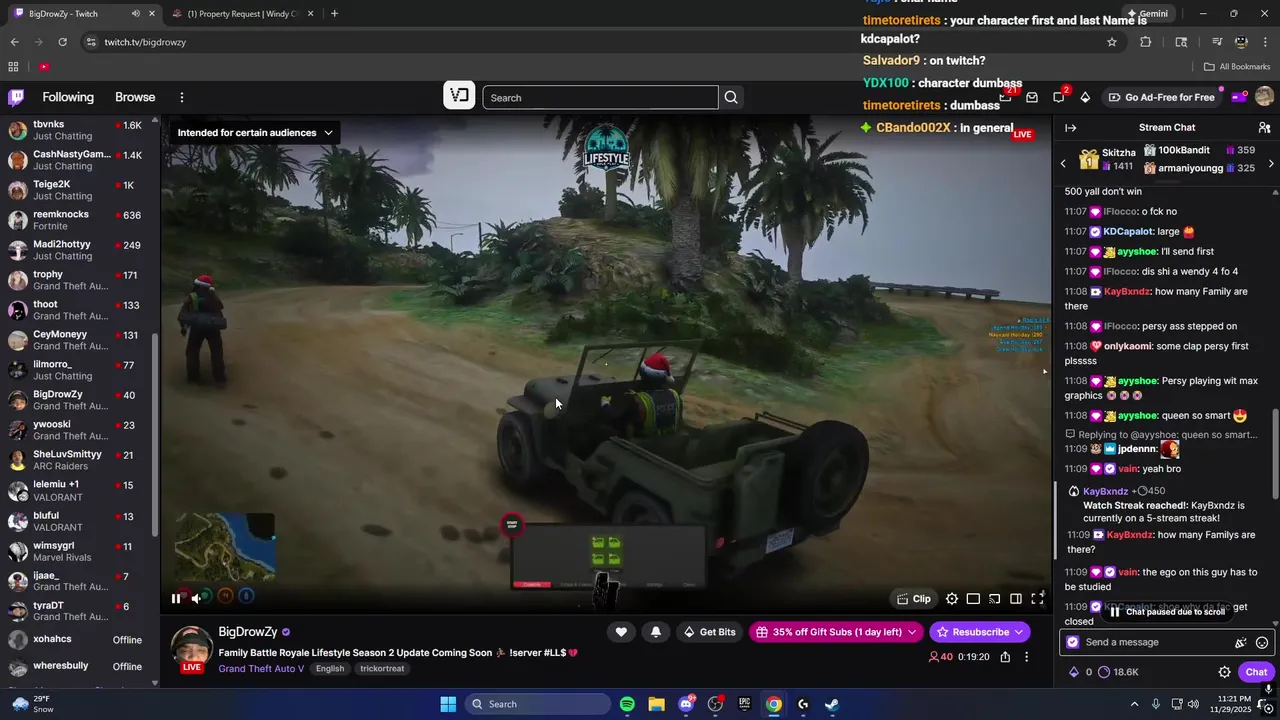1280x720 pixels.
Task: Click the Twitch search field
Action: (600, 98)
